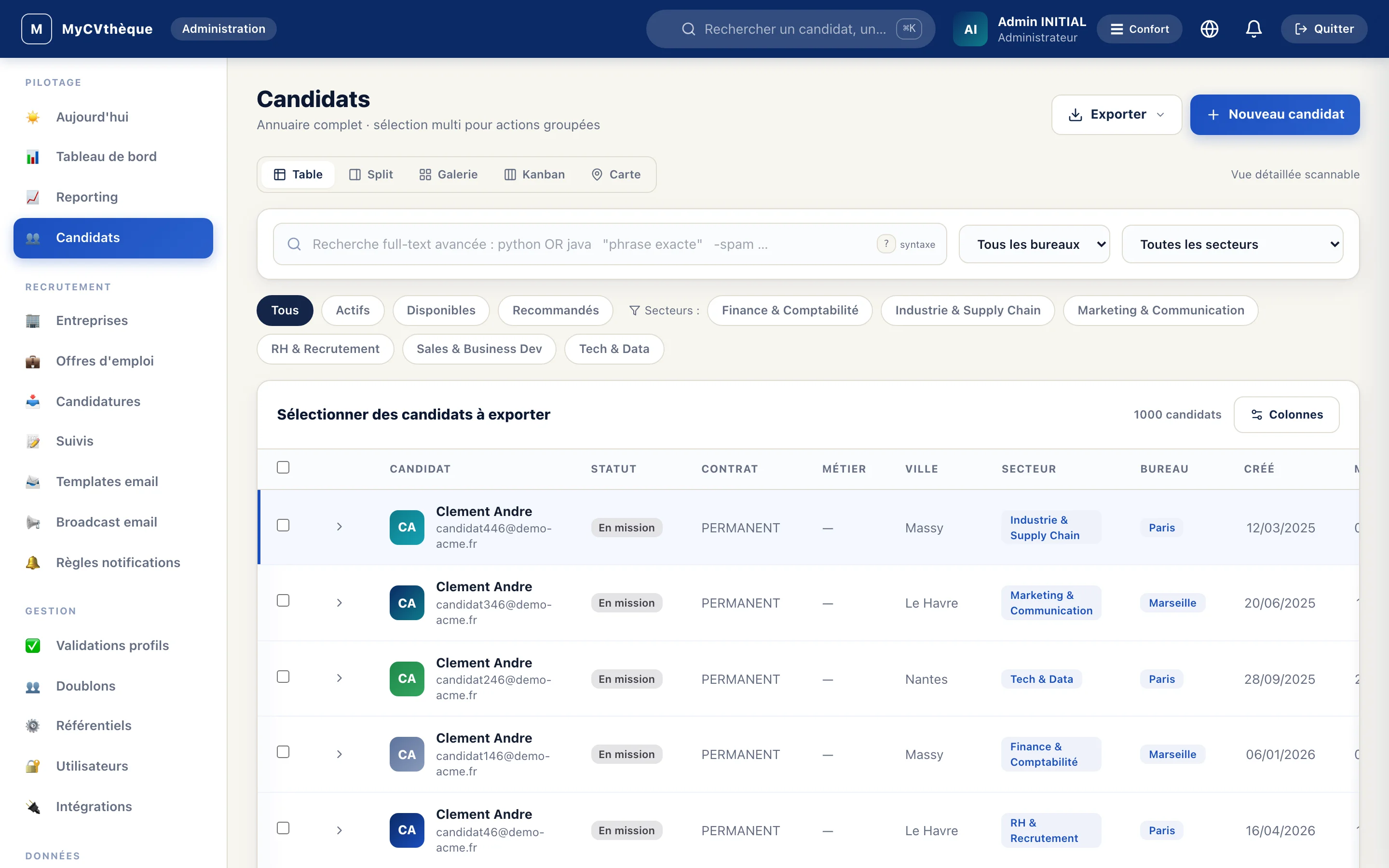
Task: Click the Aujourd'hui sun icon
Action: pyautogui.click(x=33, y=117)
